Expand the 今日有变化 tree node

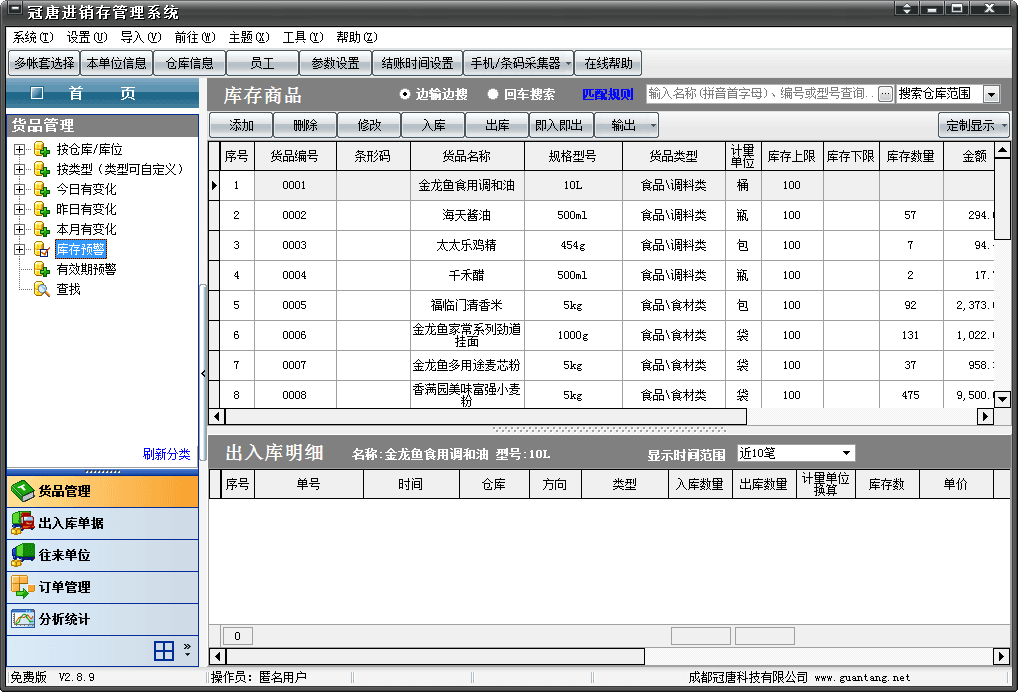coord(19,189)
